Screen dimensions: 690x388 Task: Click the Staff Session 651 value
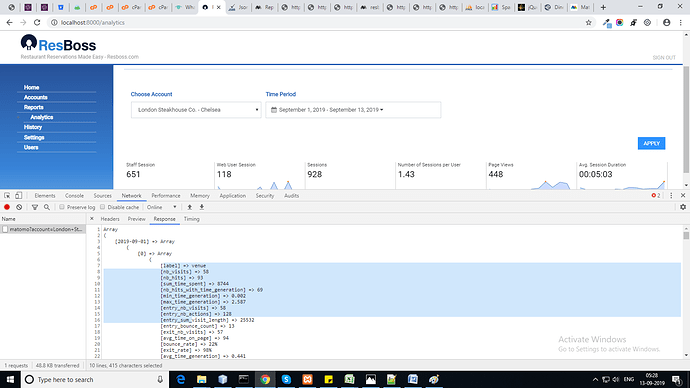click(133, 175)
